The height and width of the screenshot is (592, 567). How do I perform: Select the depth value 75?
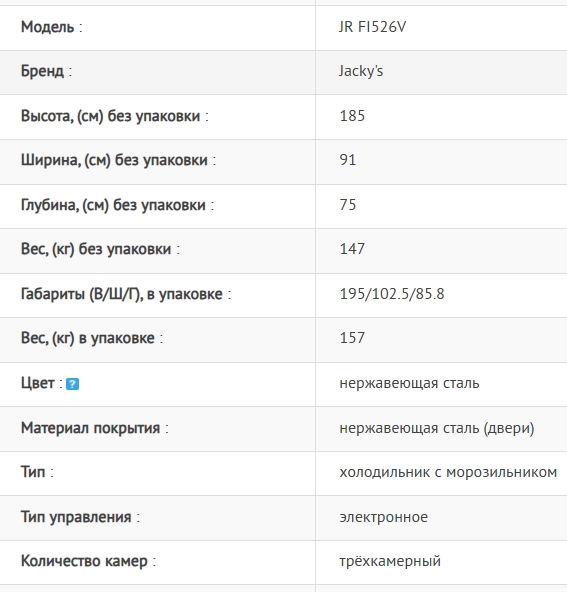coord(348,204)
